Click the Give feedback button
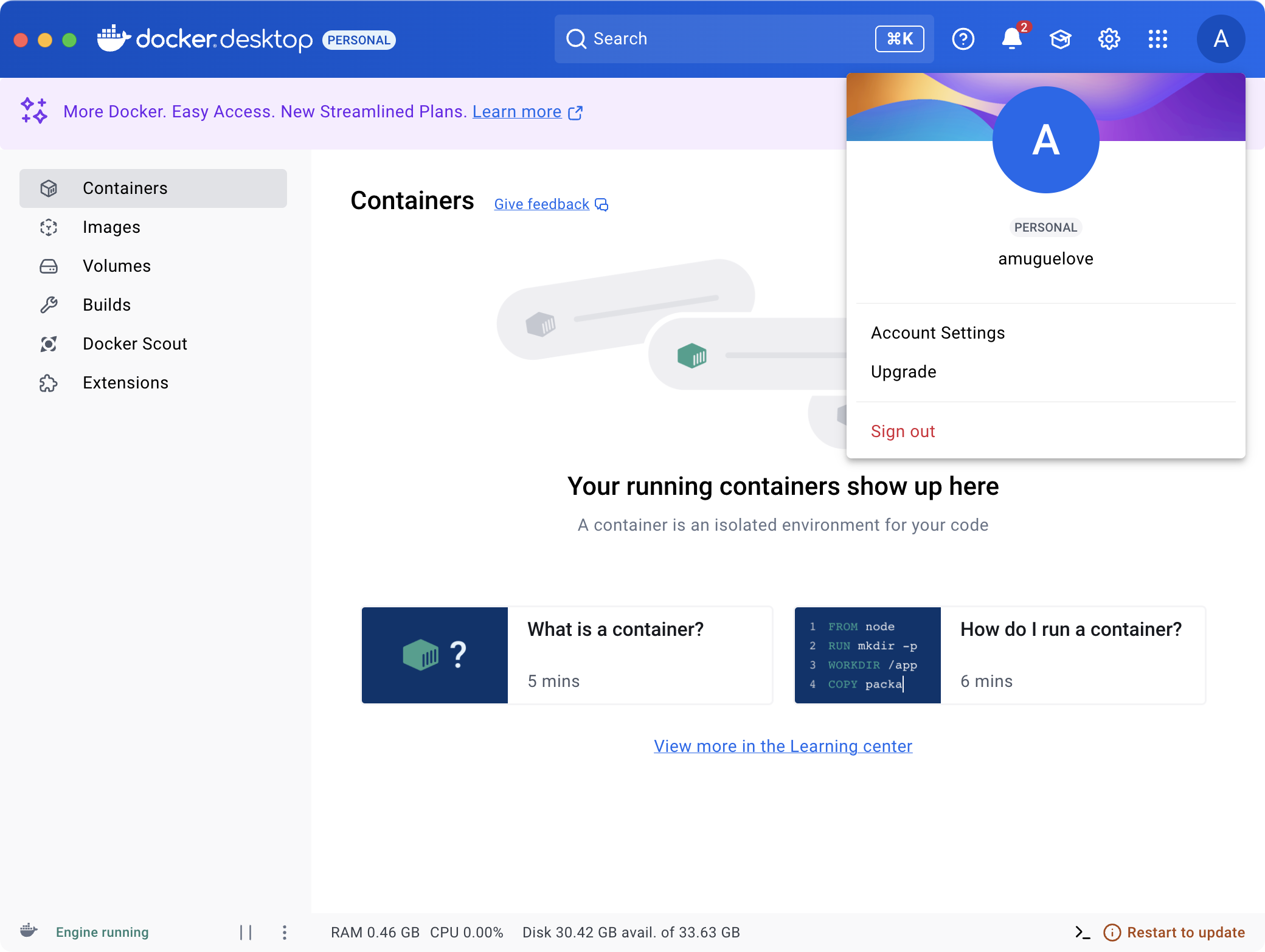 tap(551, 204)
